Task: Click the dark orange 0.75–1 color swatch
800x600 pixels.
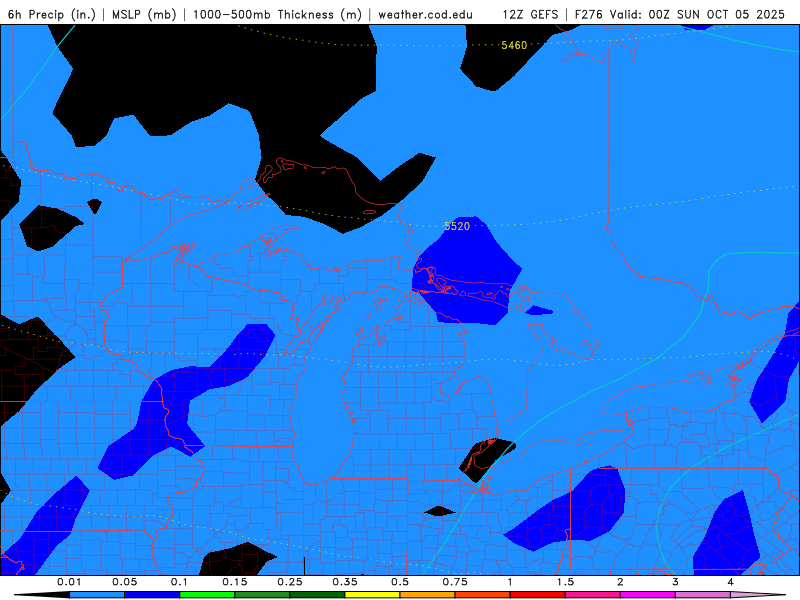Action: [x=483, y=595]
